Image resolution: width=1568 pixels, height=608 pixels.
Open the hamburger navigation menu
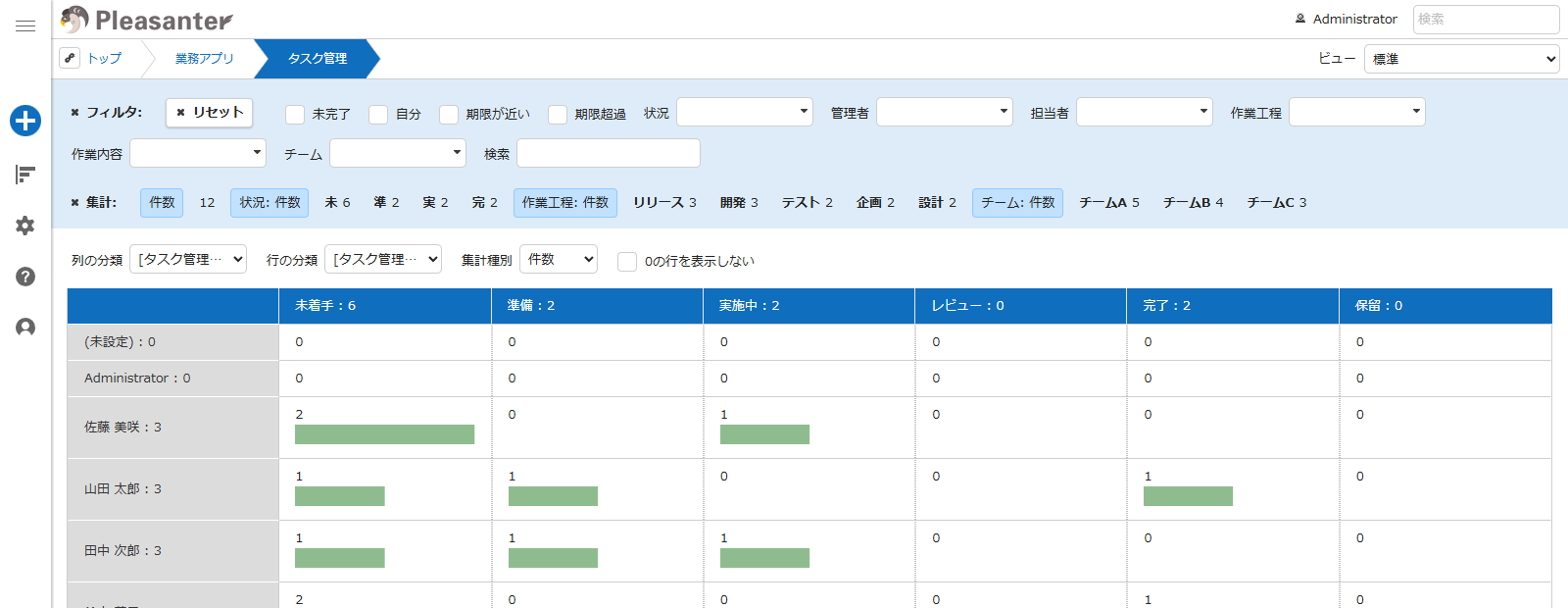(25, 26)
